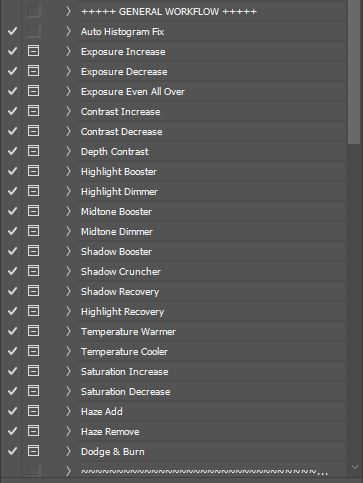363x483 pixels.
Task: Toggle dialog icon for Highlight Recovery
Action: pos(33,311)
